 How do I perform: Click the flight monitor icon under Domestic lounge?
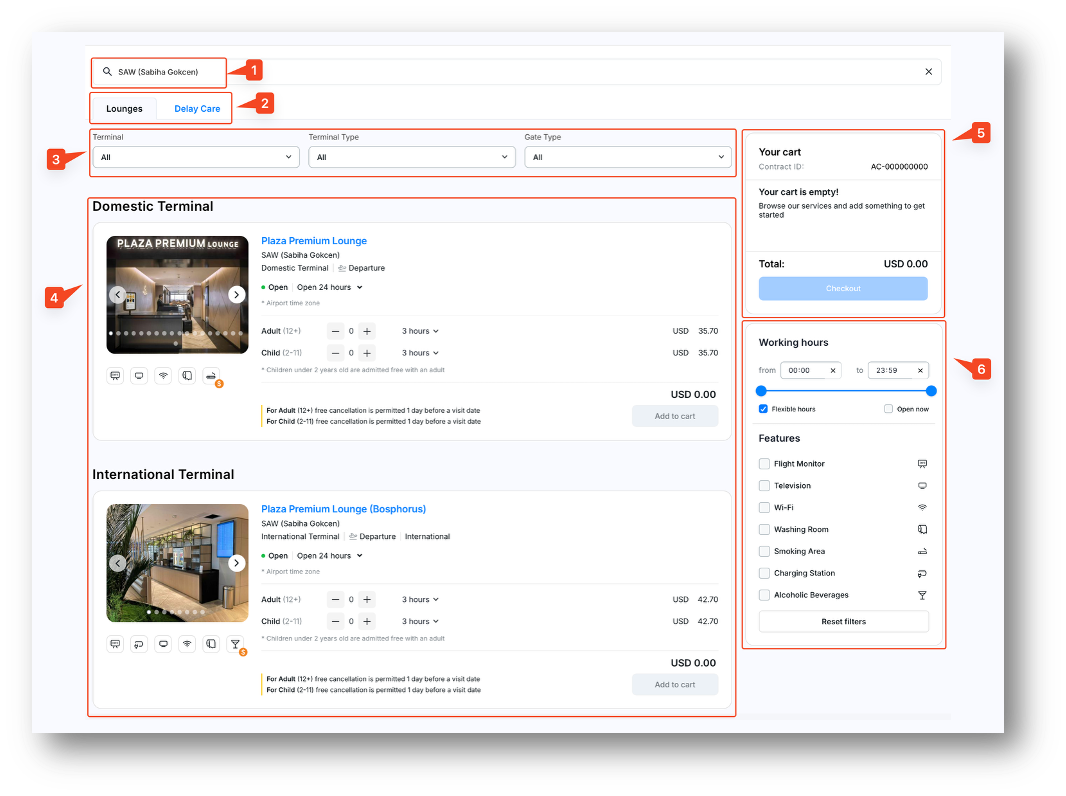(115, 376)
